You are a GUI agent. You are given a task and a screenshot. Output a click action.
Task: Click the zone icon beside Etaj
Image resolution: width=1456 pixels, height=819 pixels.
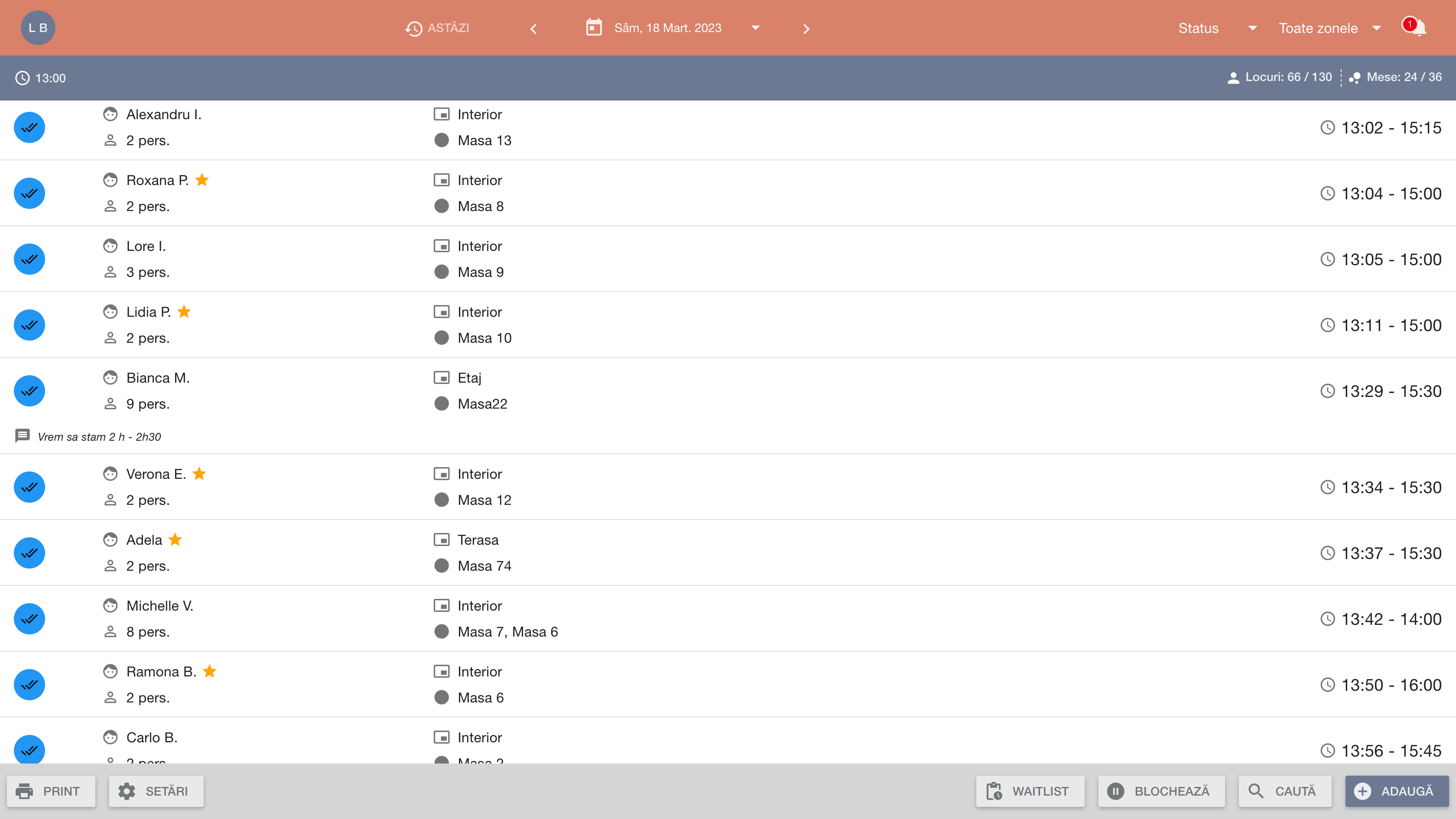(x=442, y=377)
